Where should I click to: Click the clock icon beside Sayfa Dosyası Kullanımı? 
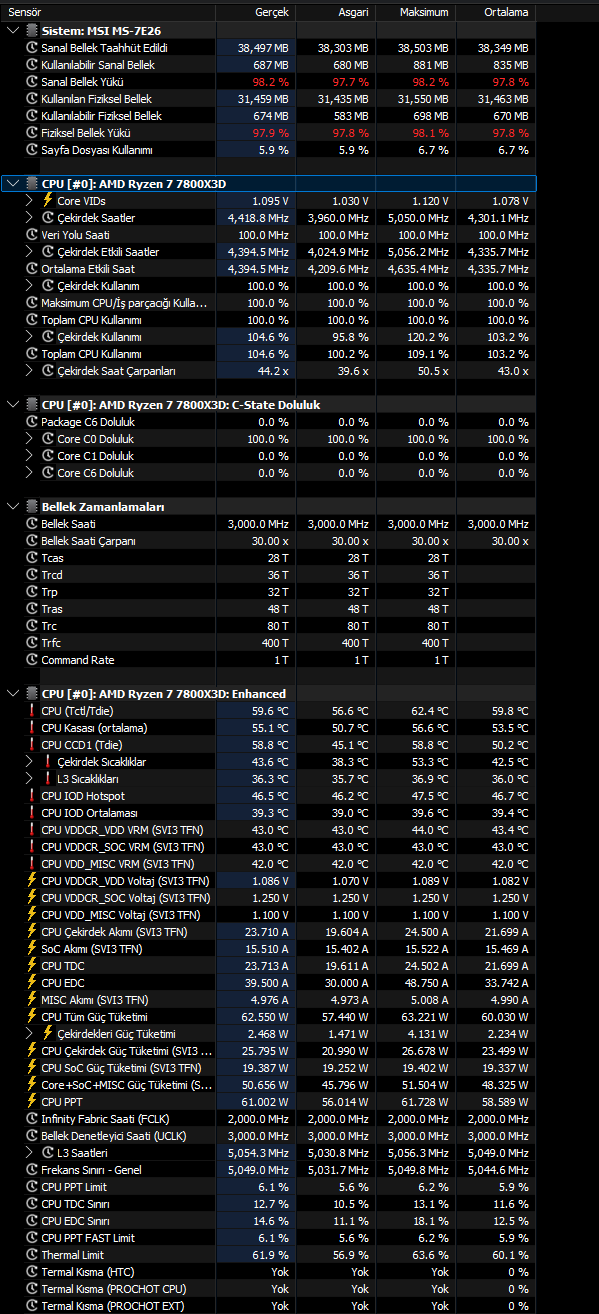[x=31, y=150]
